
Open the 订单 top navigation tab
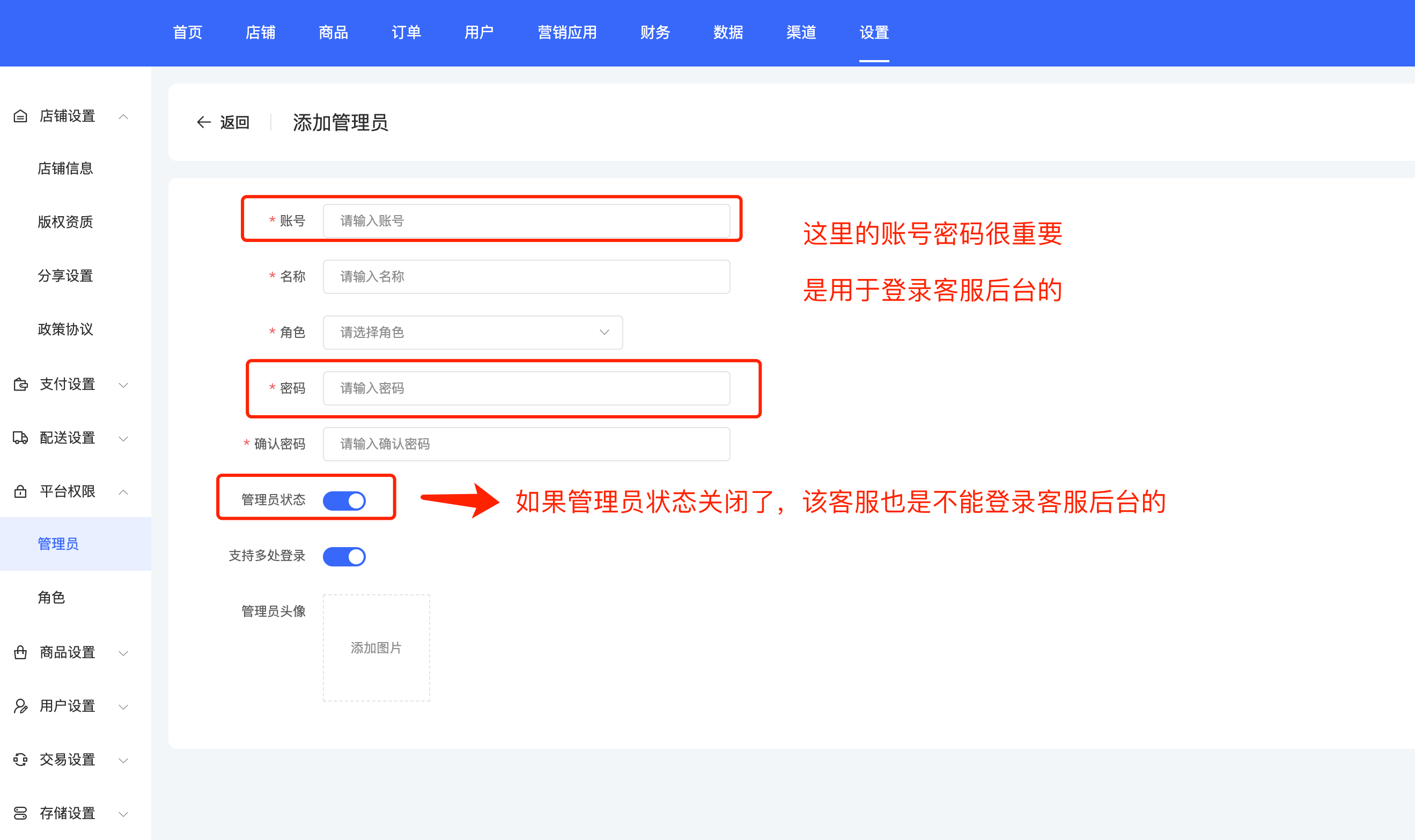click(406, 32)
